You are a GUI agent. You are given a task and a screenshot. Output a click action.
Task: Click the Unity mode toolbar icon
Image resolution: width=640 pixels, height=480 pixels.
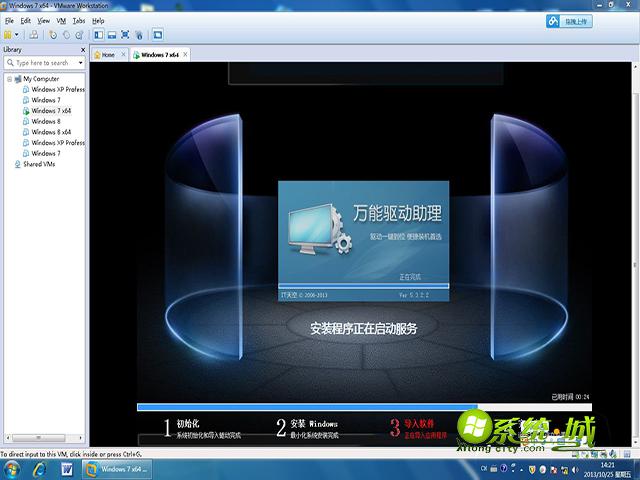(139, 35)
